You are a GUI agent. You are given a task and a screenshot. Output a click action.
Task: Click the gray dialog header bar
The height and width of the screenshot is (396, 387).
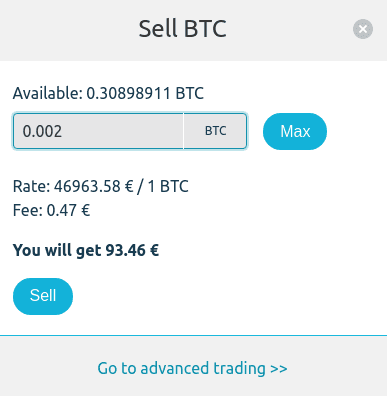(193, 30)
